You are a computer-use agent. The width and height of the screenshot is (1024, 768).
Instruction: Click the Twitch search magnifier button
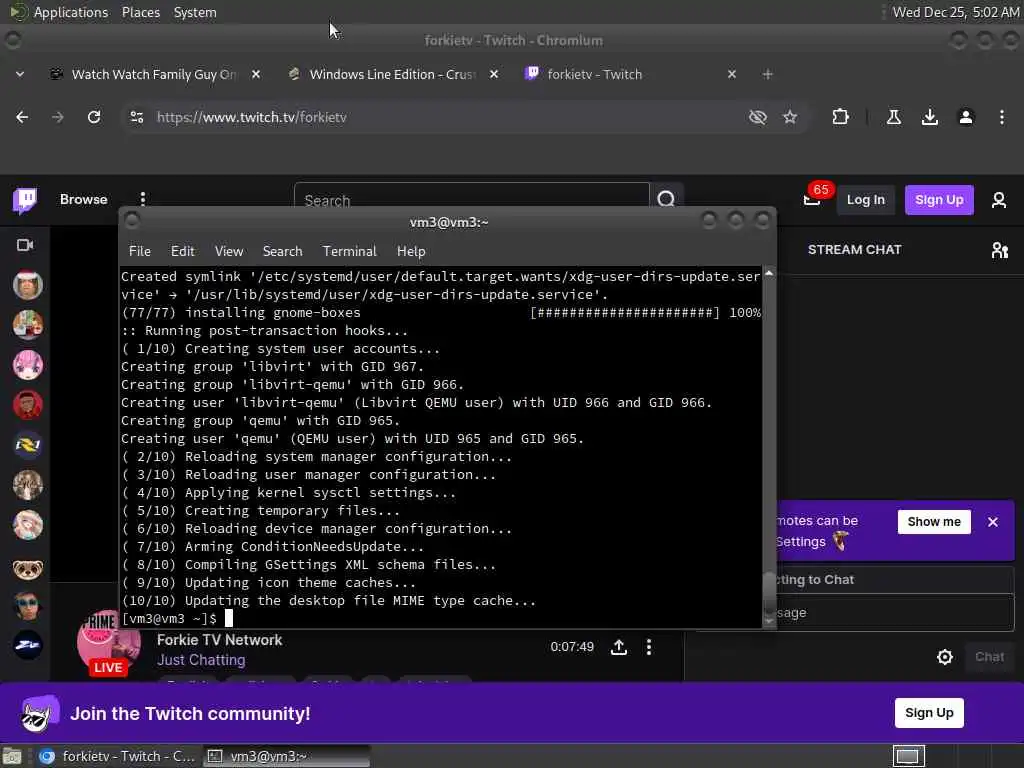[x=666, y=199]
